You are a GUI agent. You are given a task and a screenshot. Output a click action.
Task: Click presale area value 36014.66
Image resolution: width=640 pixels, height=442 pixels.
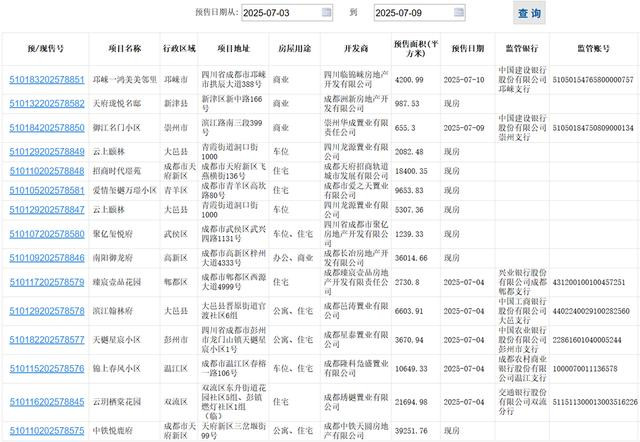pos(411,258)
